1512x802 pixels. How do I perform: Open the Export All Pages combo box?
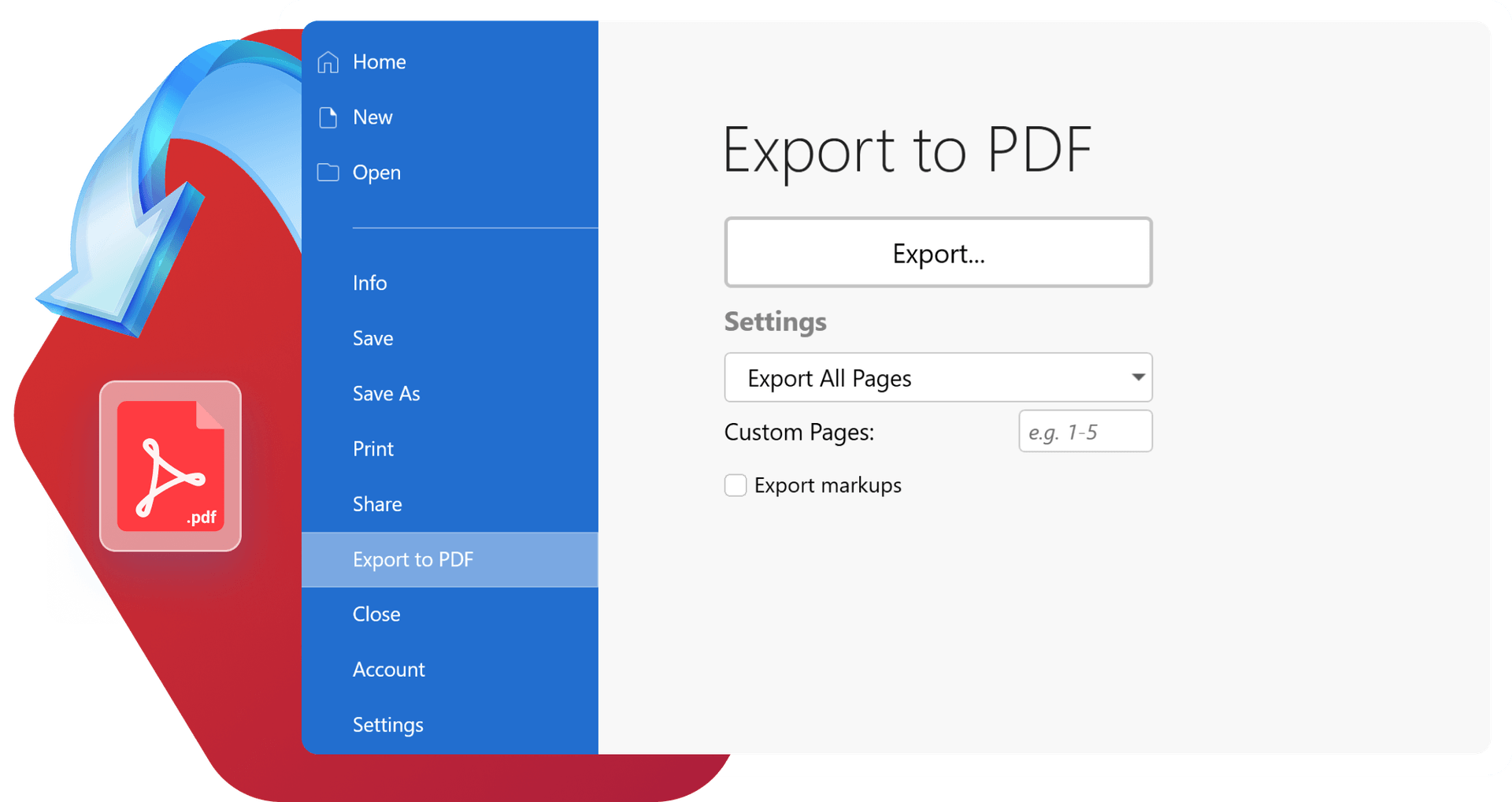click(921, 378)
